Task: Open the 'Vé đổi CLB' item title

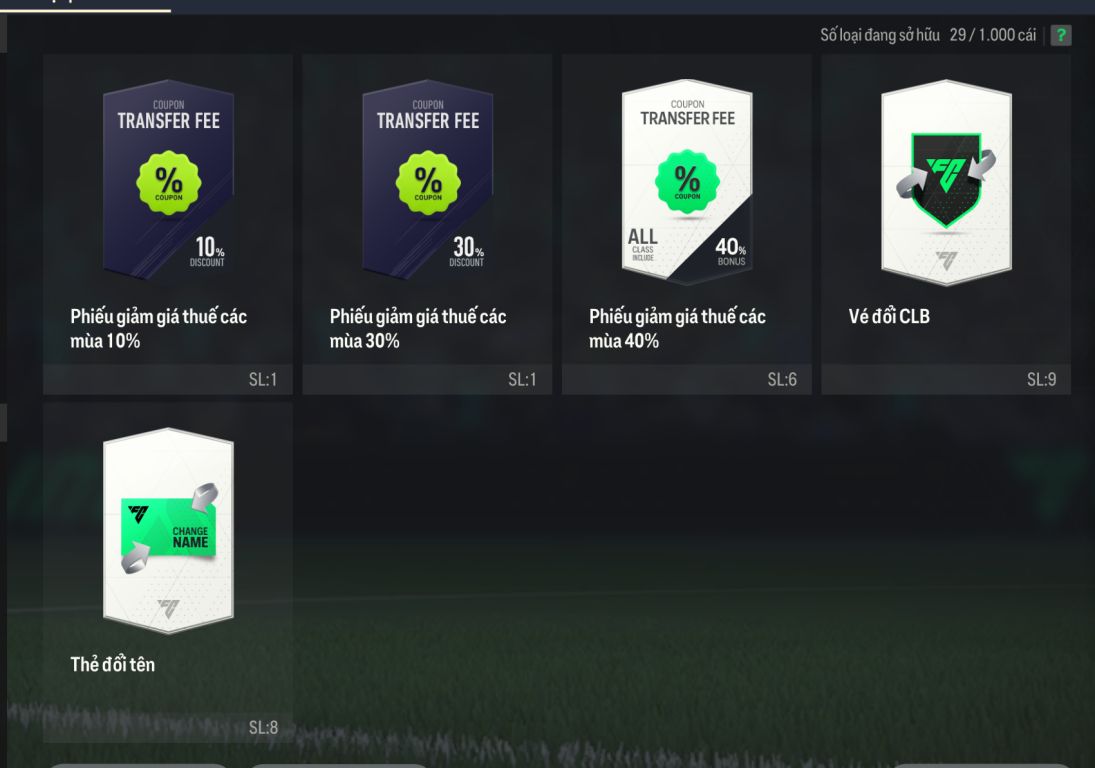Action: tap(889, 316)
